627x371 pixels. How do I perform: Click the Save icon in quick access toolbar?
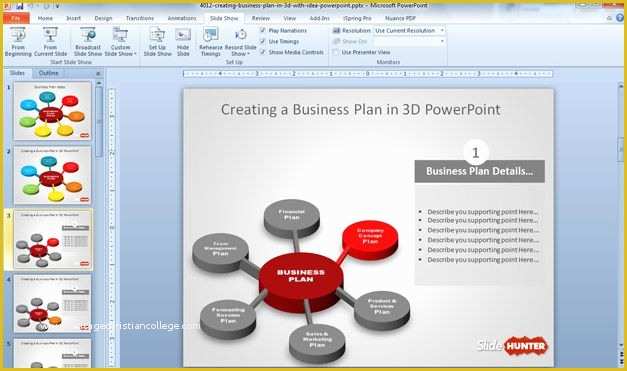[x=19, y=6]
